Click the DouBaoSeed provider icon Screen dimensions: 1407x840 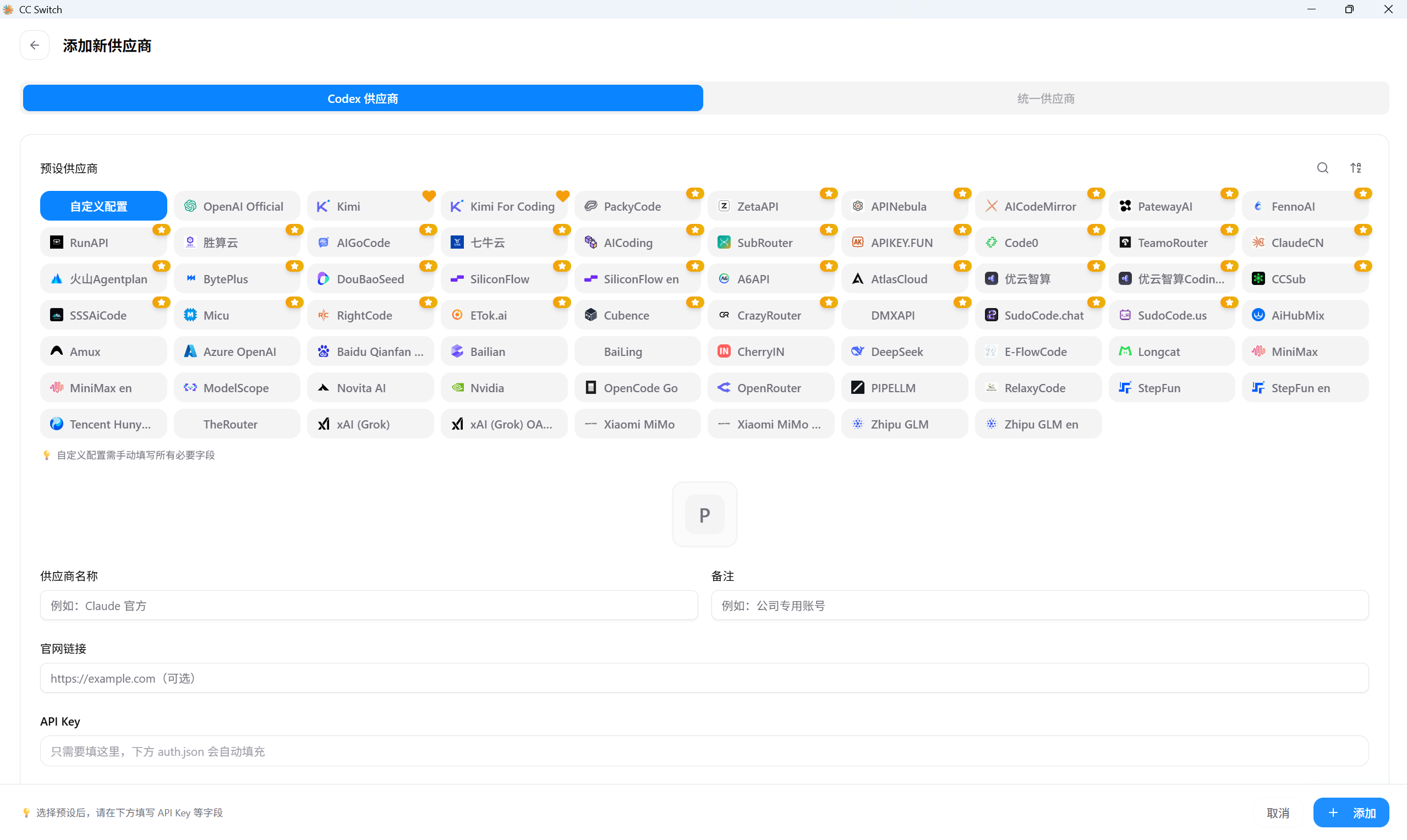[x=324, y=278]
